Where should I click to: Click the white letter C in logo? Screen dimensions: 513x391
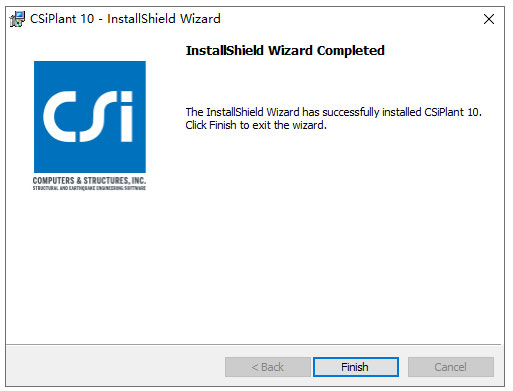tap(61, 117)
